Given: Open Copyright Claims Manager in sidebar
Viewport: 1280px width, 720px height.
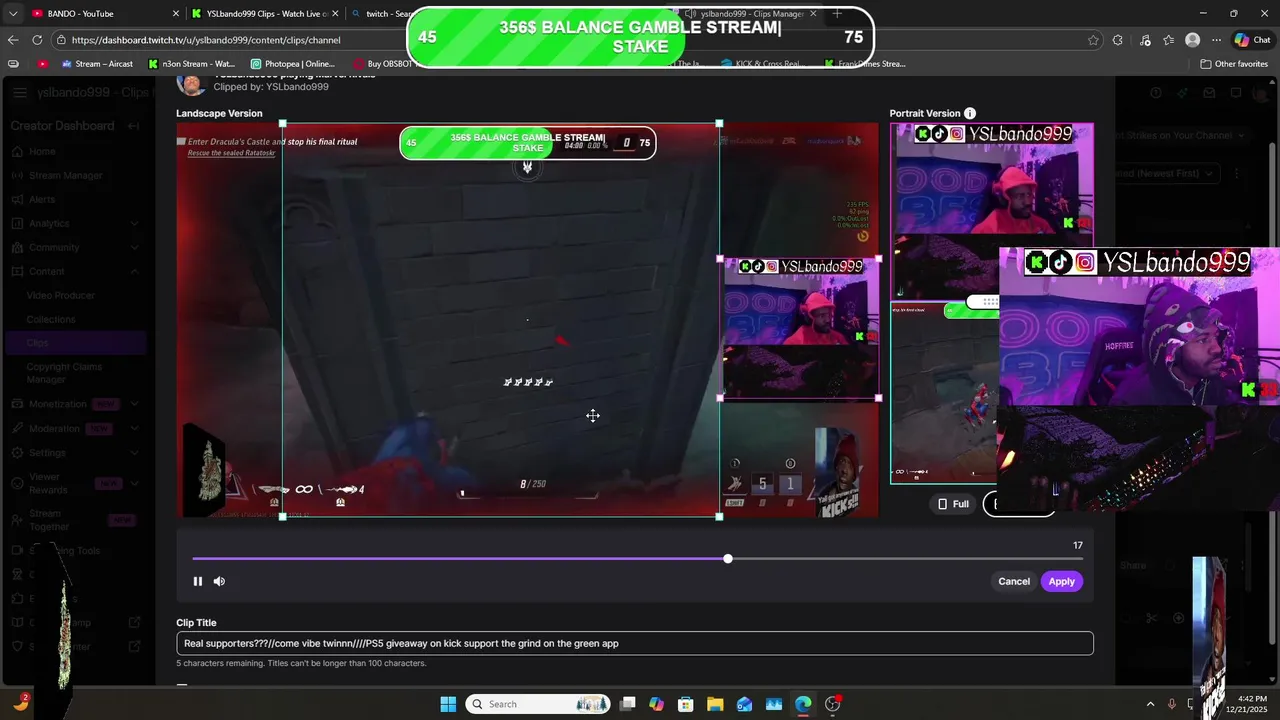Looking at the screenshot, I should click(x=64, y=373).
